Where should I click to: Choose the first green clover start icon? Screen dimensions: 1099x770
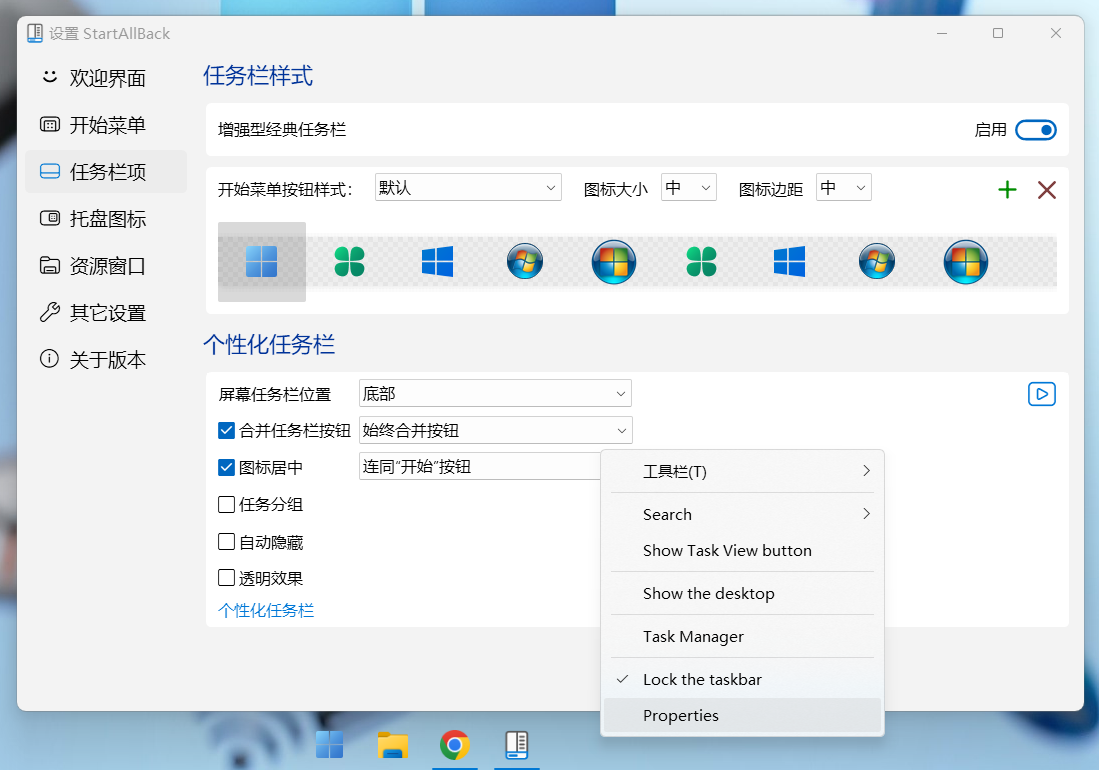349,262
